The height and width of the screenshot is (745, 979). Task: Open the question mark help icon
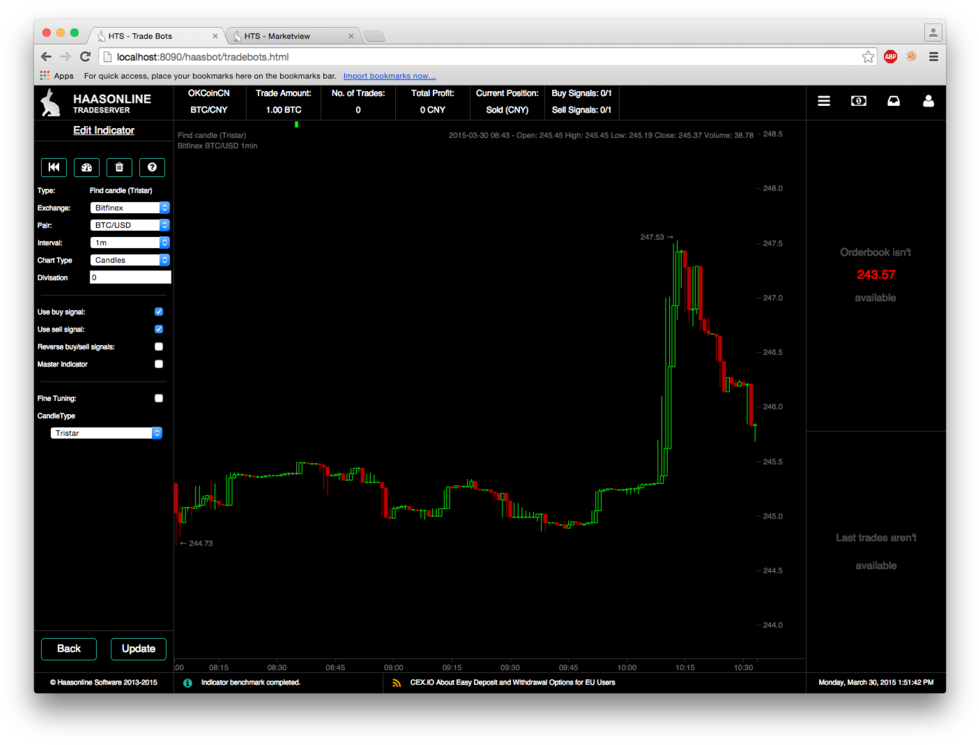tap(152, 167)
